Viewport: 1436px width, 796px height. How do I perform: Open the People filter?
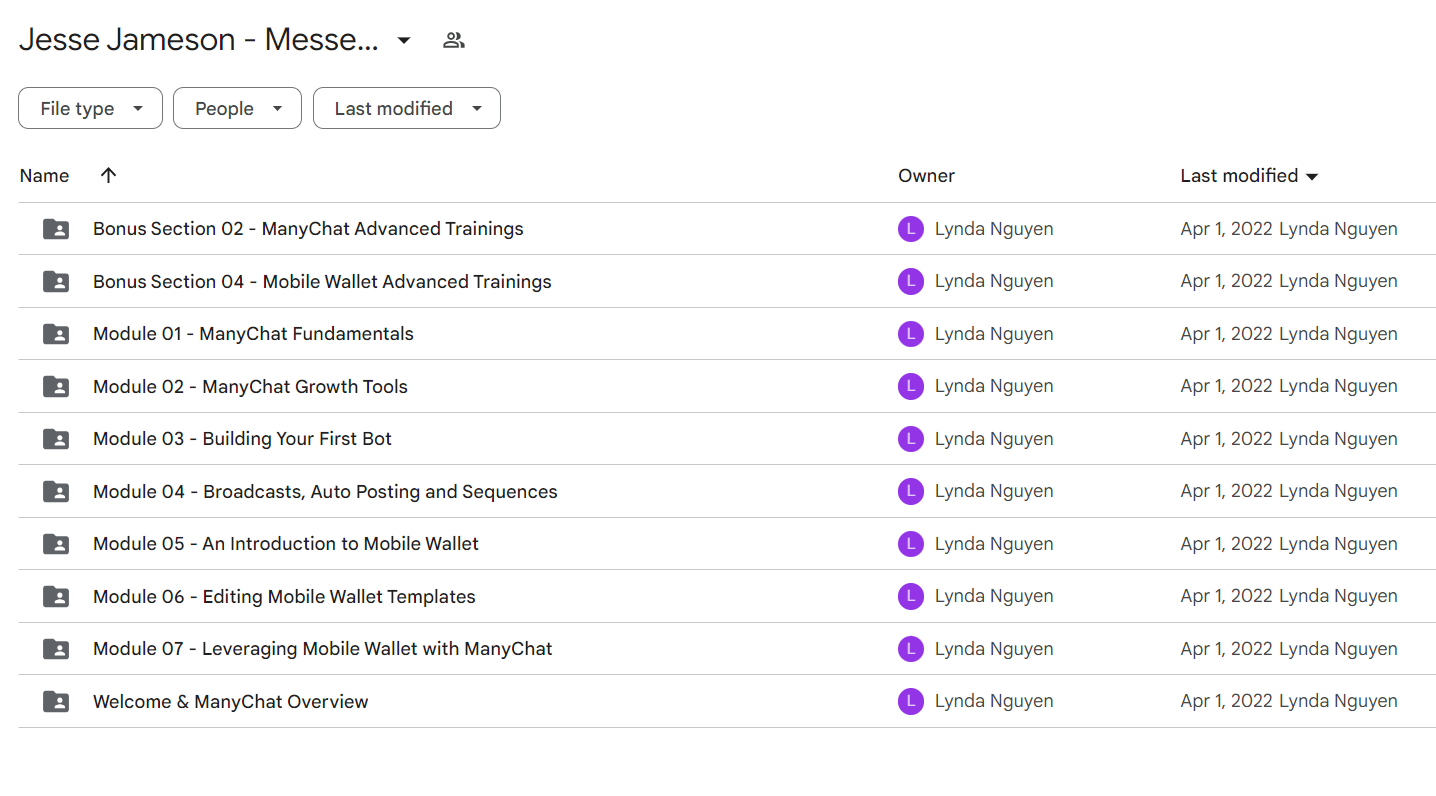[x=237, y=108]
